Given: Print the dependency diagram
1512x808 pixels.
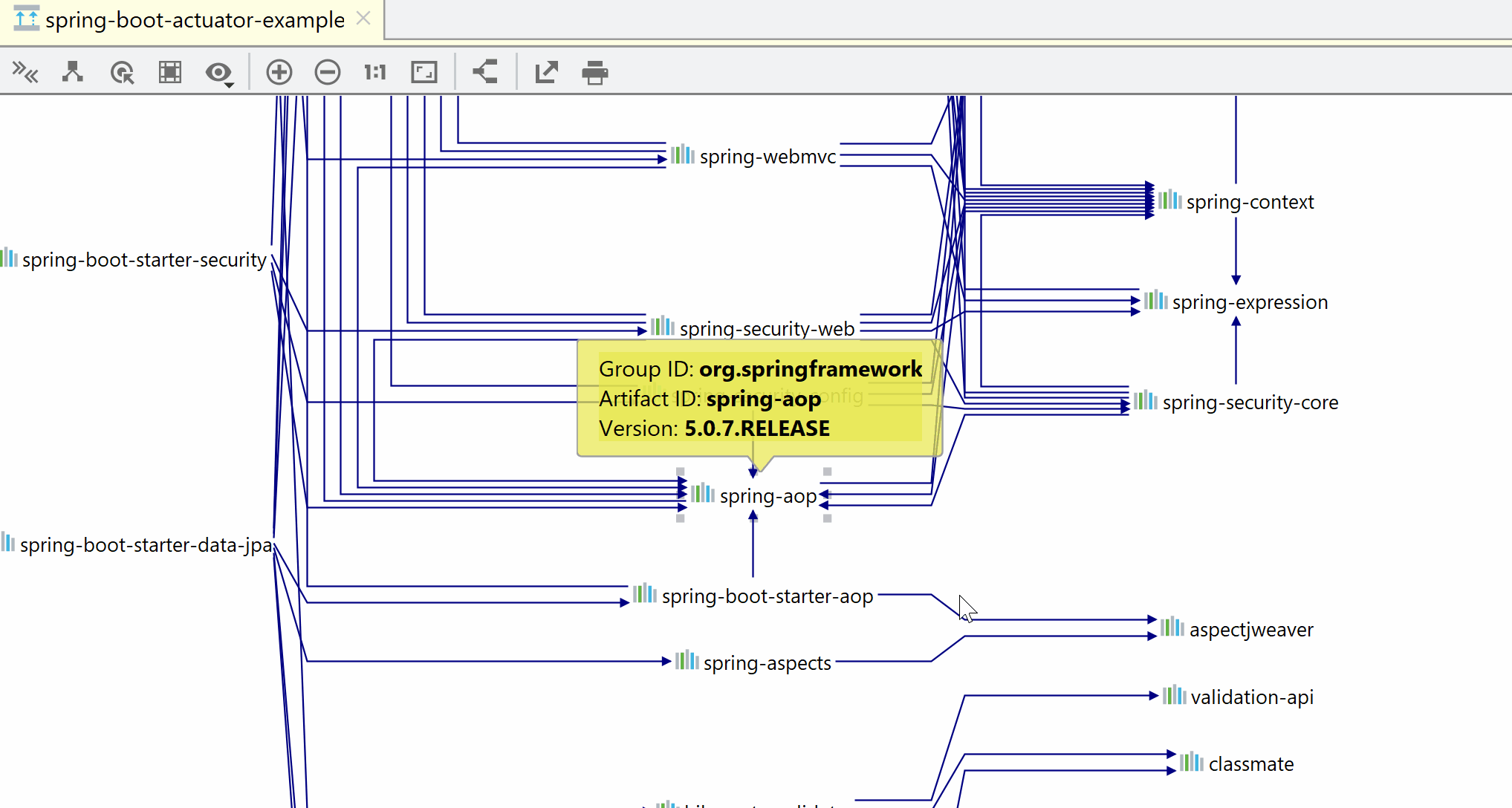Looking at the screenshot, I should (594, 72).
